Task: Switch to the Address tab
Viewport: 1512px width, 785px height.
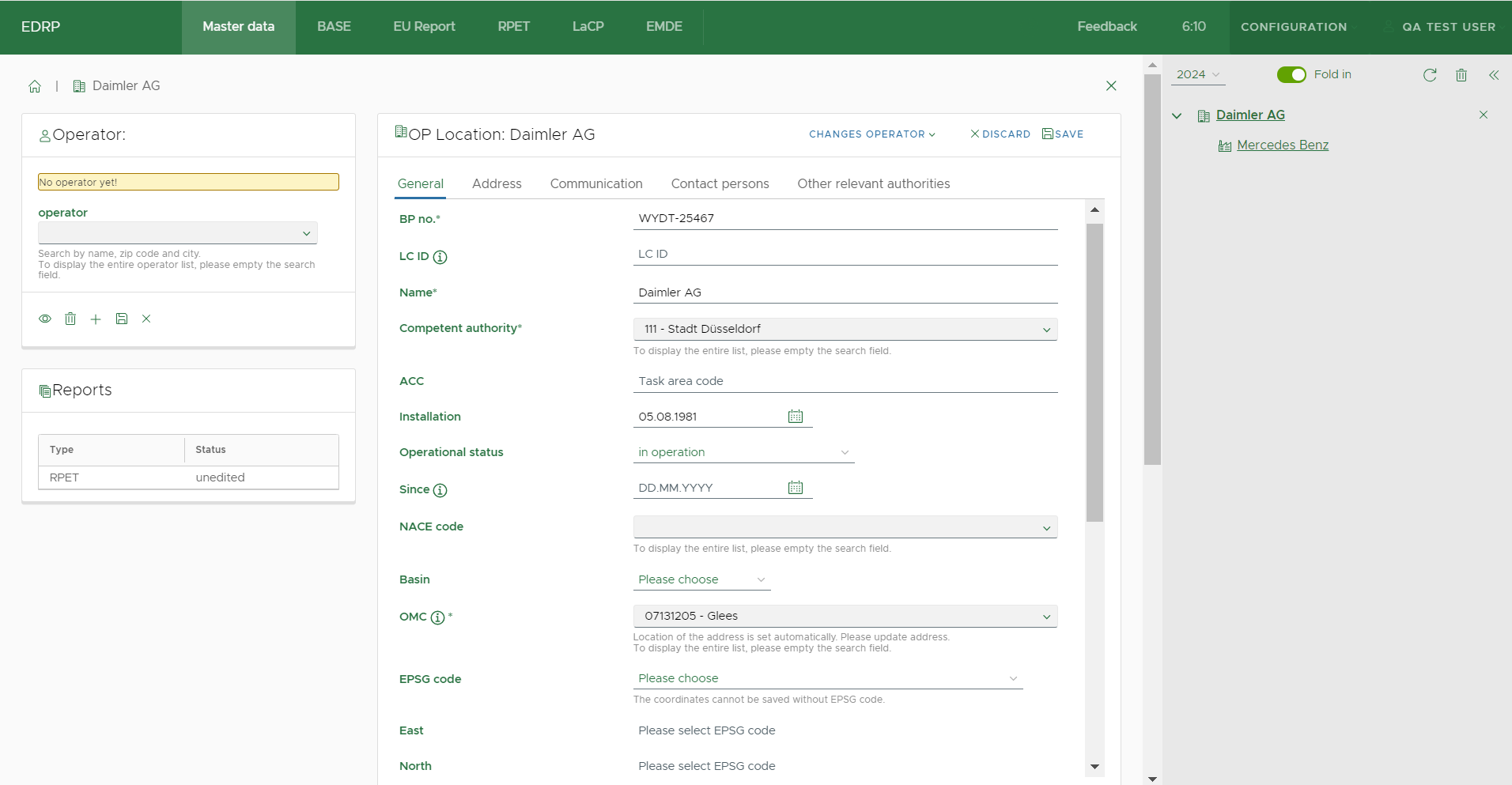Action: tap(497, 183)
